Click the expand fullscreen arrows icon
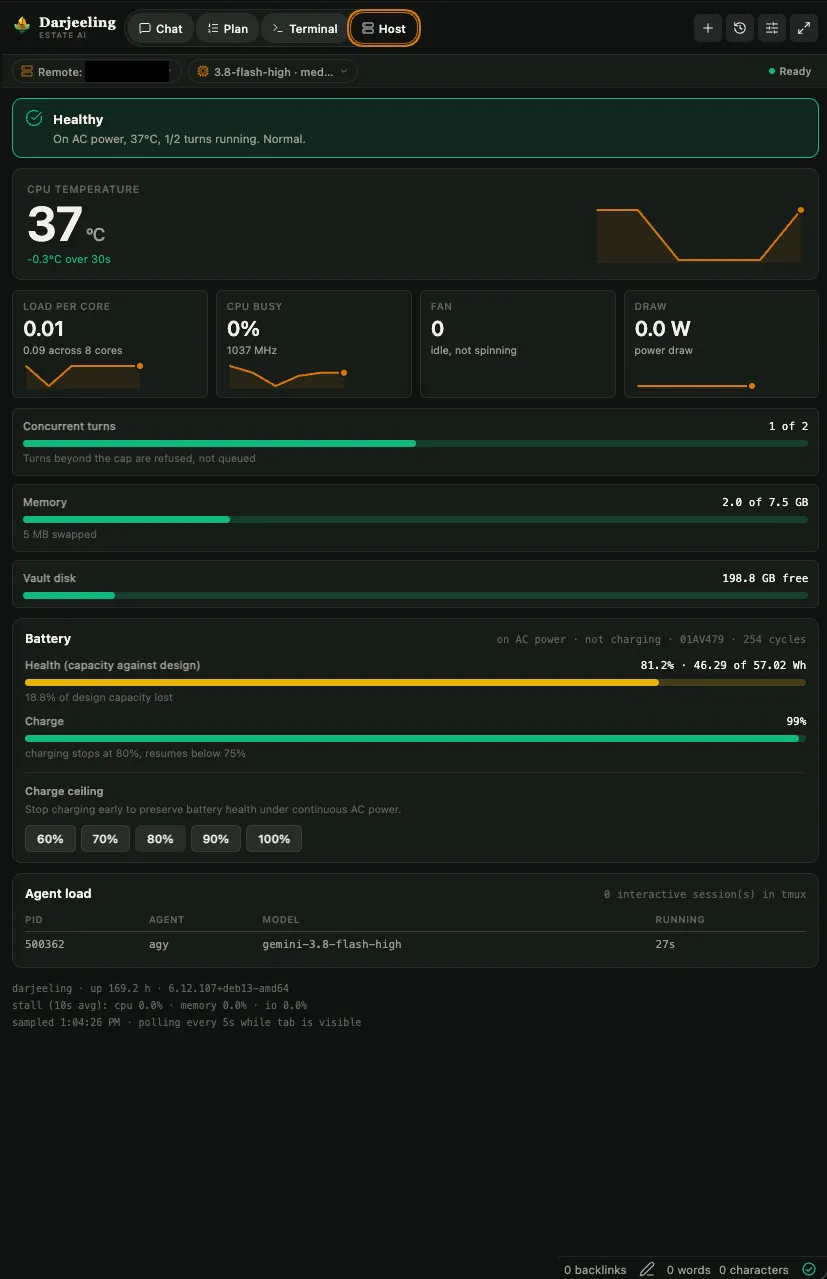The height and width of the screenshot is (1279, 827). (804, 28)
